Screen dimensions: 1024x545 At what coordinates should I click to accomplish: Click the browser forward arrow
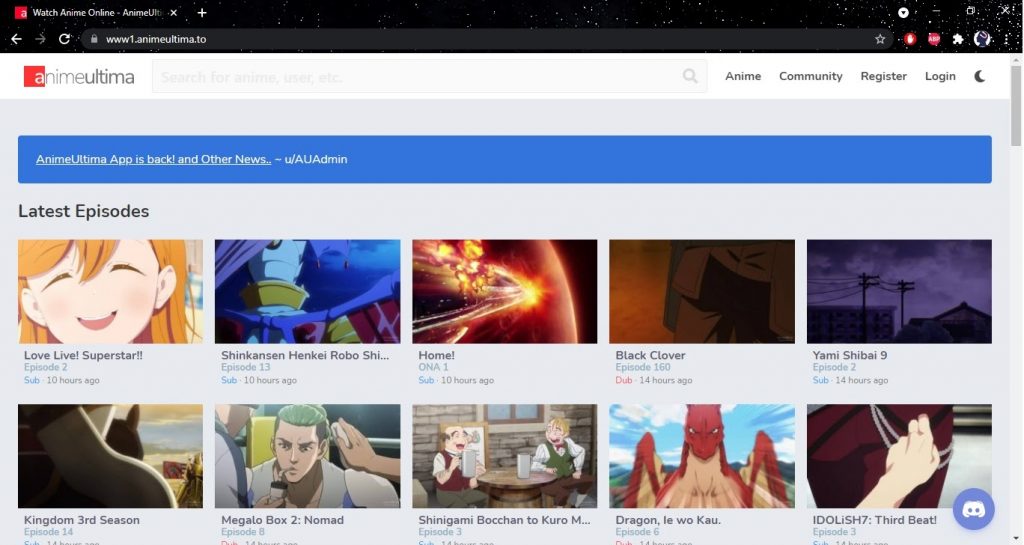tap(40, 39)
